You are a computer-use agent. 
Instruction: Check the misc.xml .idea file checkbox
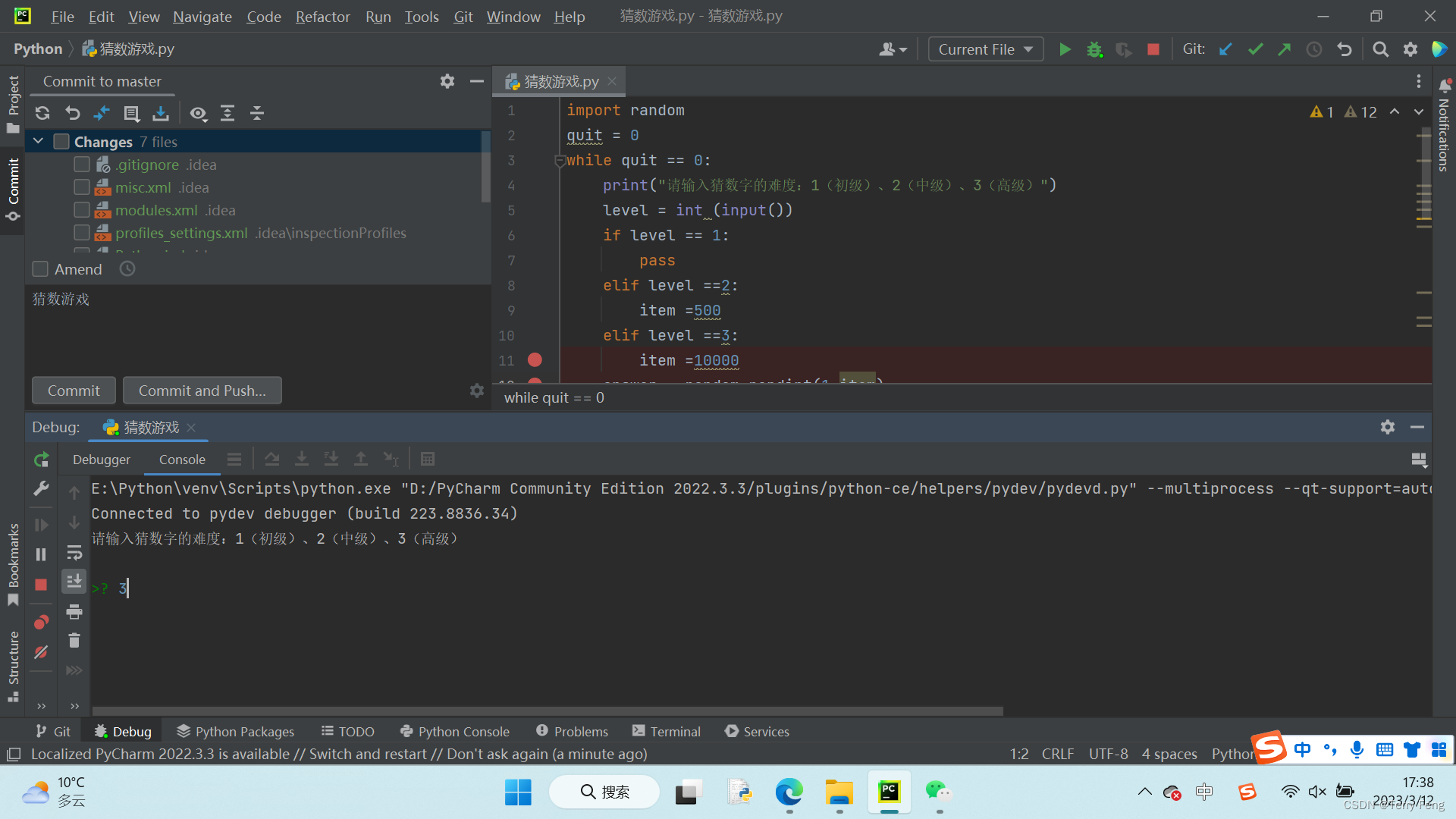pos(83,187)
